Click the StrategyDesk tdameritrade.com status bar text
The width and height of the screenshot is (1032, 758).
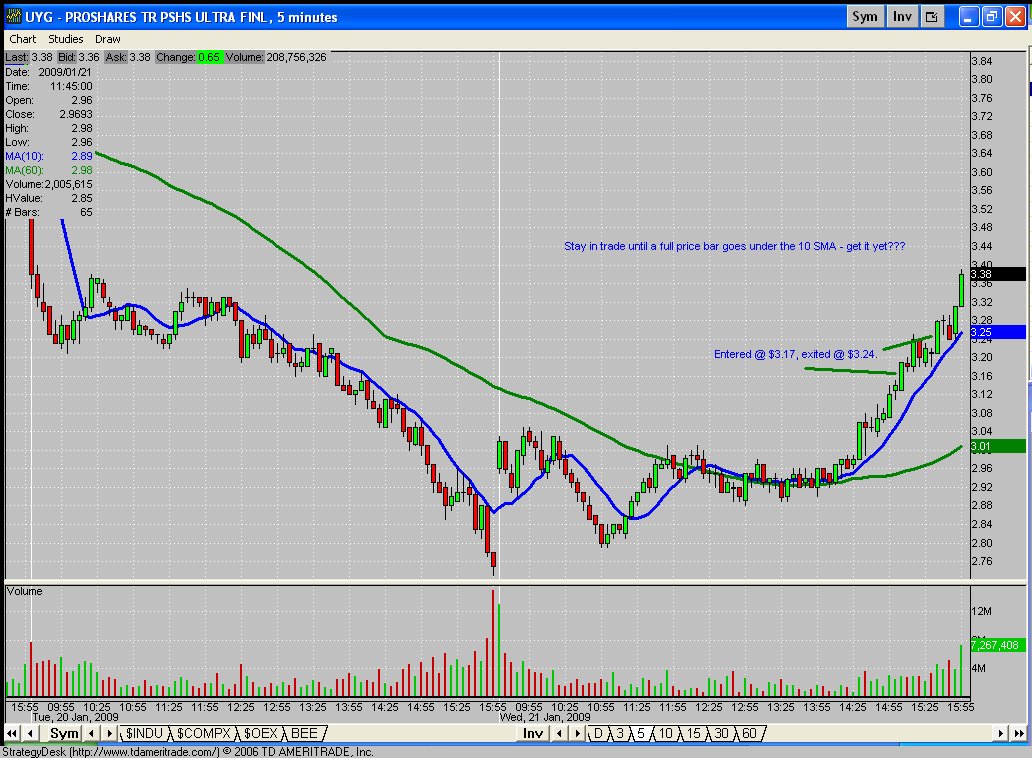click(x=188, y=751)
